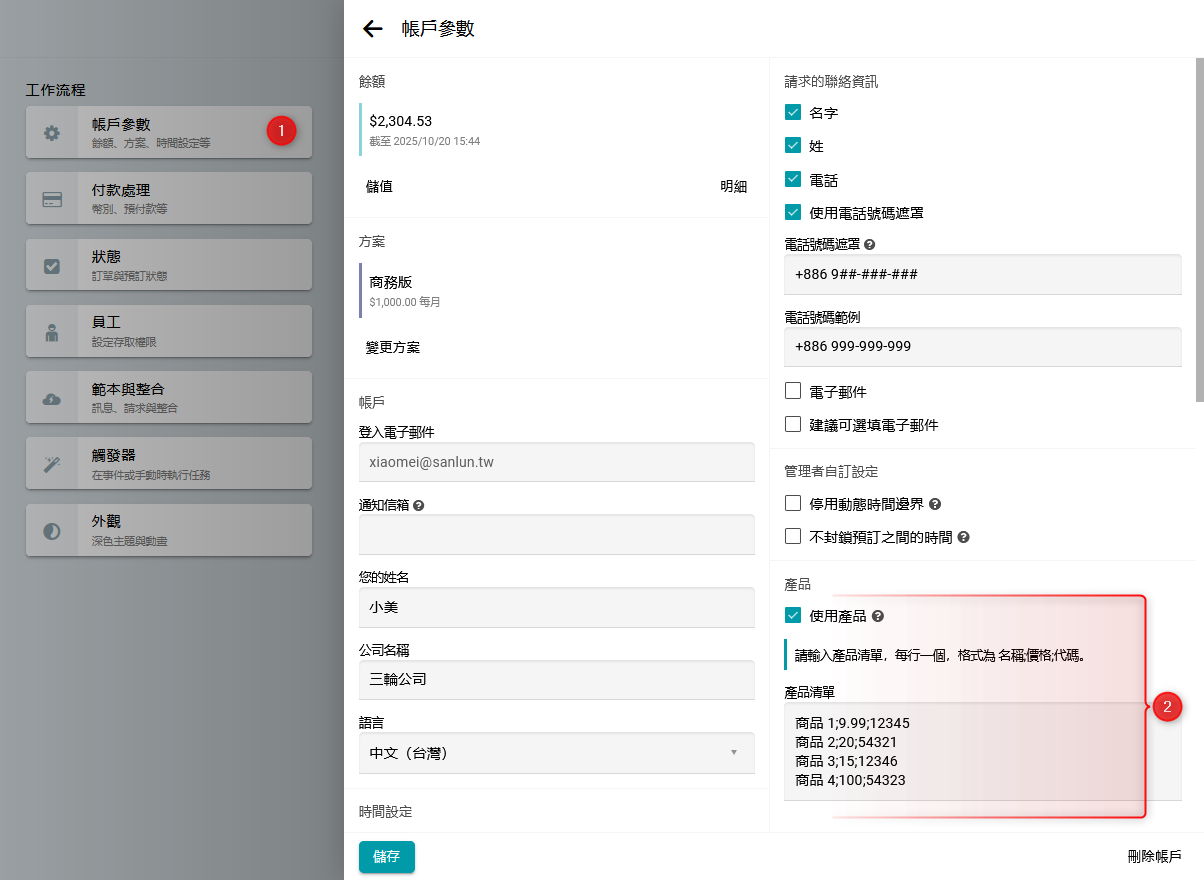Click the 通知信箱 input field
Image resolution: width=1204 pixels, height=880 pixels.
pos(556,535)
